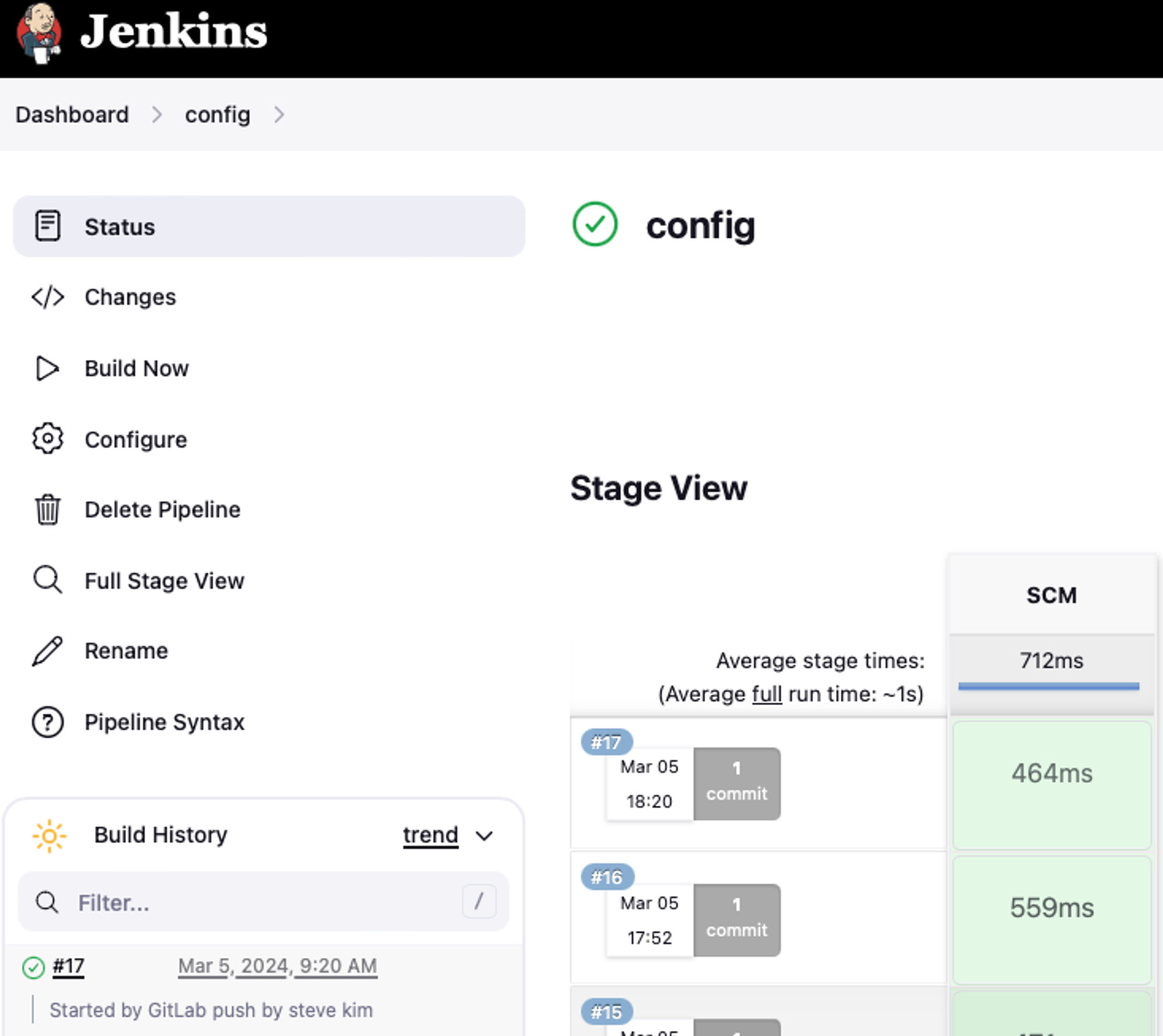Screen dimensions: 1163x1036
Task: Click the Configure gear icon
Action: coord(48,439)
